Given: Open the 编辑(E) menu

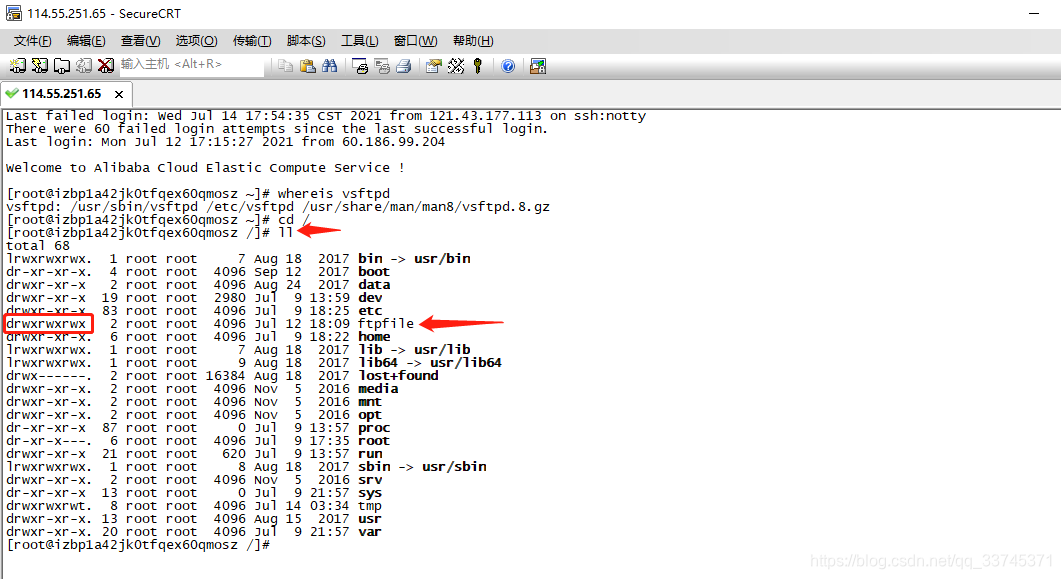Looking at the screenshot, I should click(x=86, y=41).
